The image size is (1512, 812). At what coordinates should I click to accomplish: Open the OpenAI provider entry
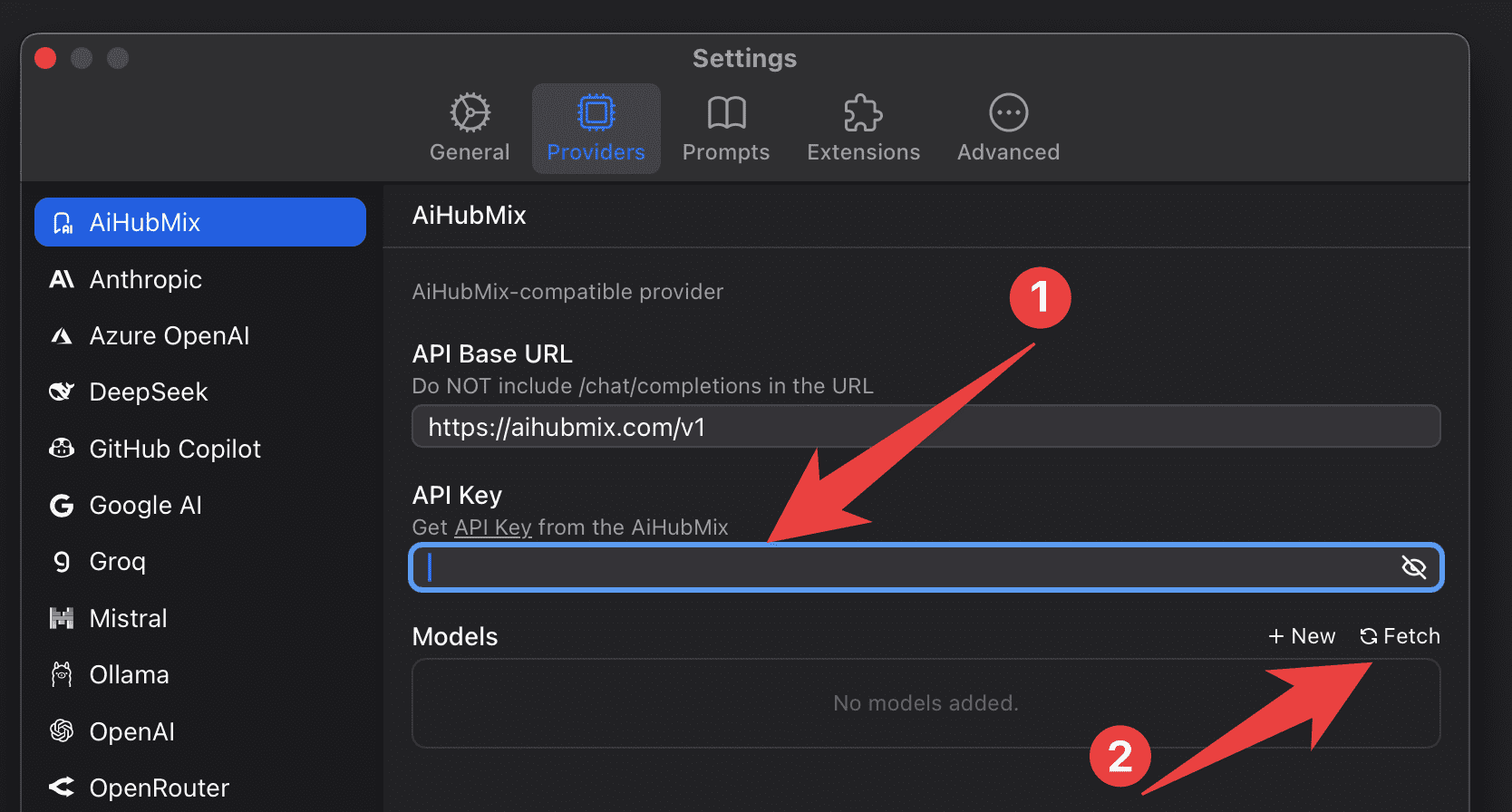click(x=131, y=731)
